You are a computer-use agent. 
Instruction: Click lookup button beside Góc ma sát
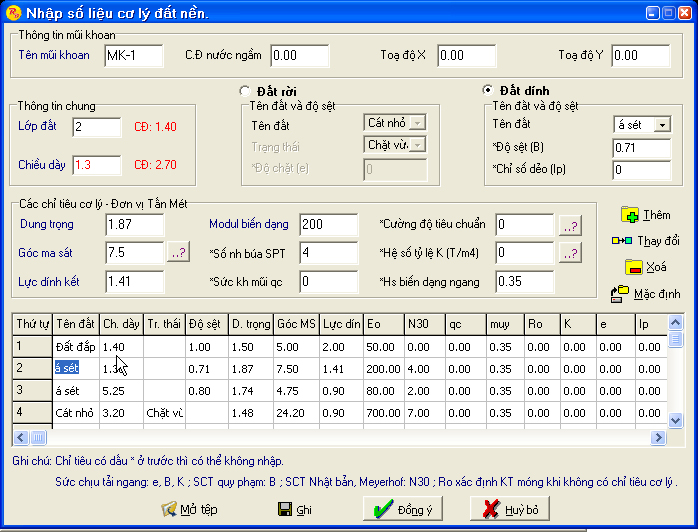[x=177, y=254]
